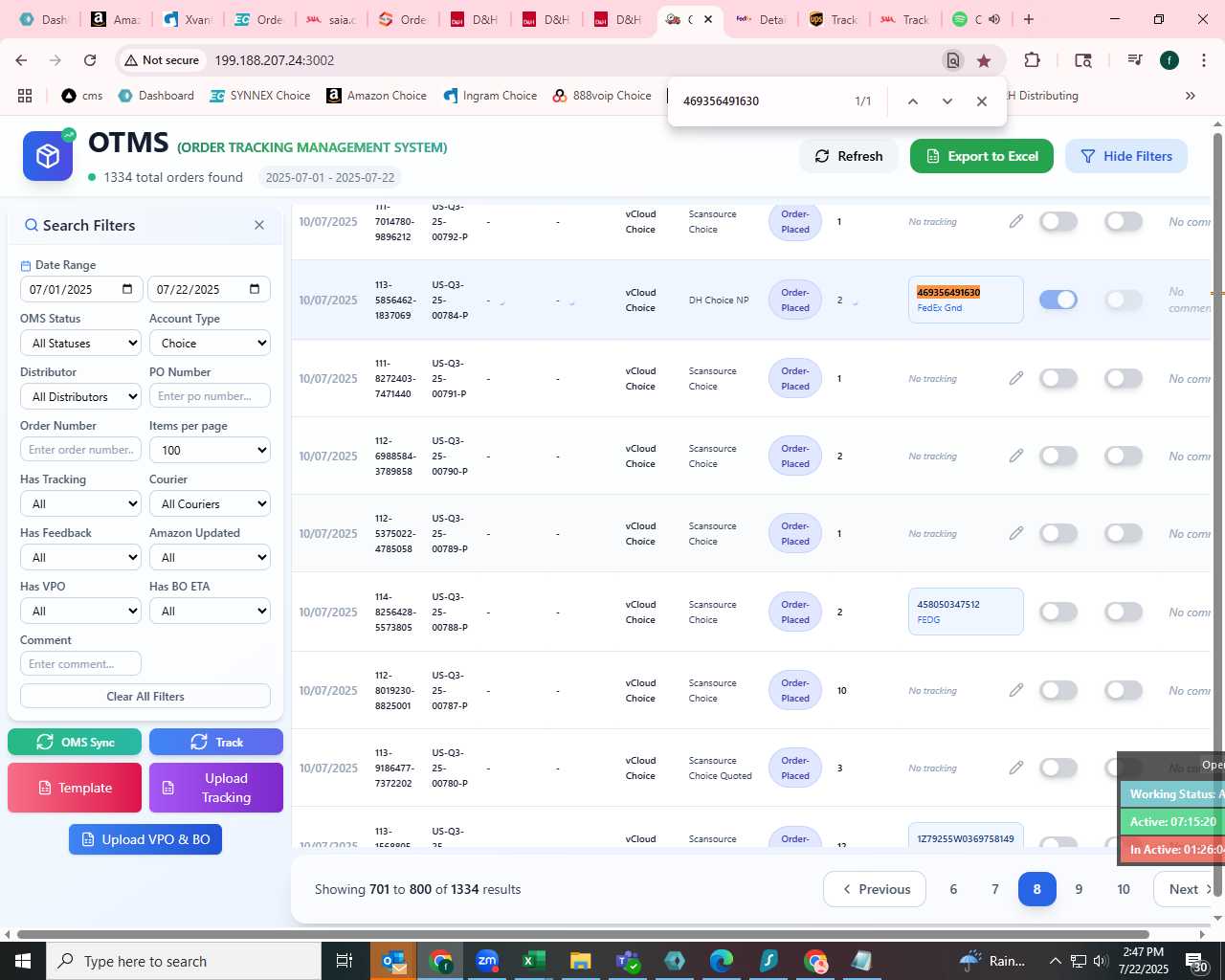
Task: Close the Search Filters panel
Action: tap(259, 225)
